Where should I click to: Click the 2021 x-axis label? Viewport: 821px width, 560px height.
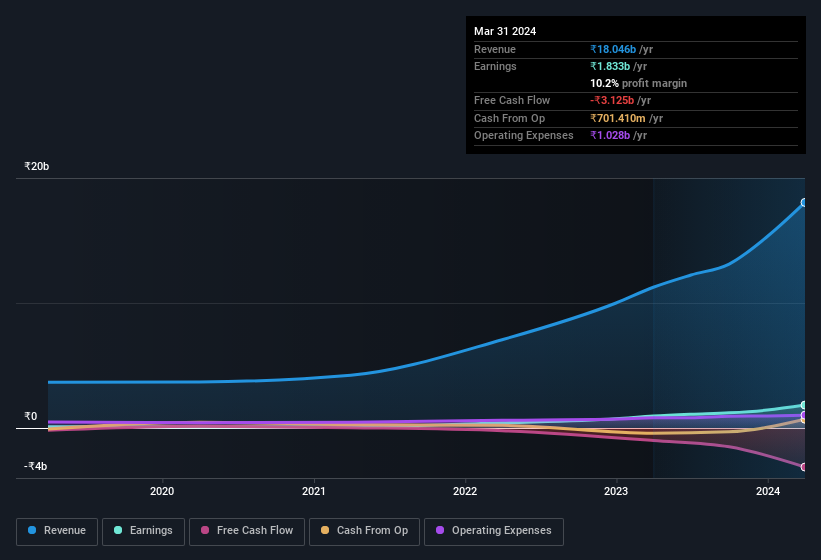click(314, 491)
